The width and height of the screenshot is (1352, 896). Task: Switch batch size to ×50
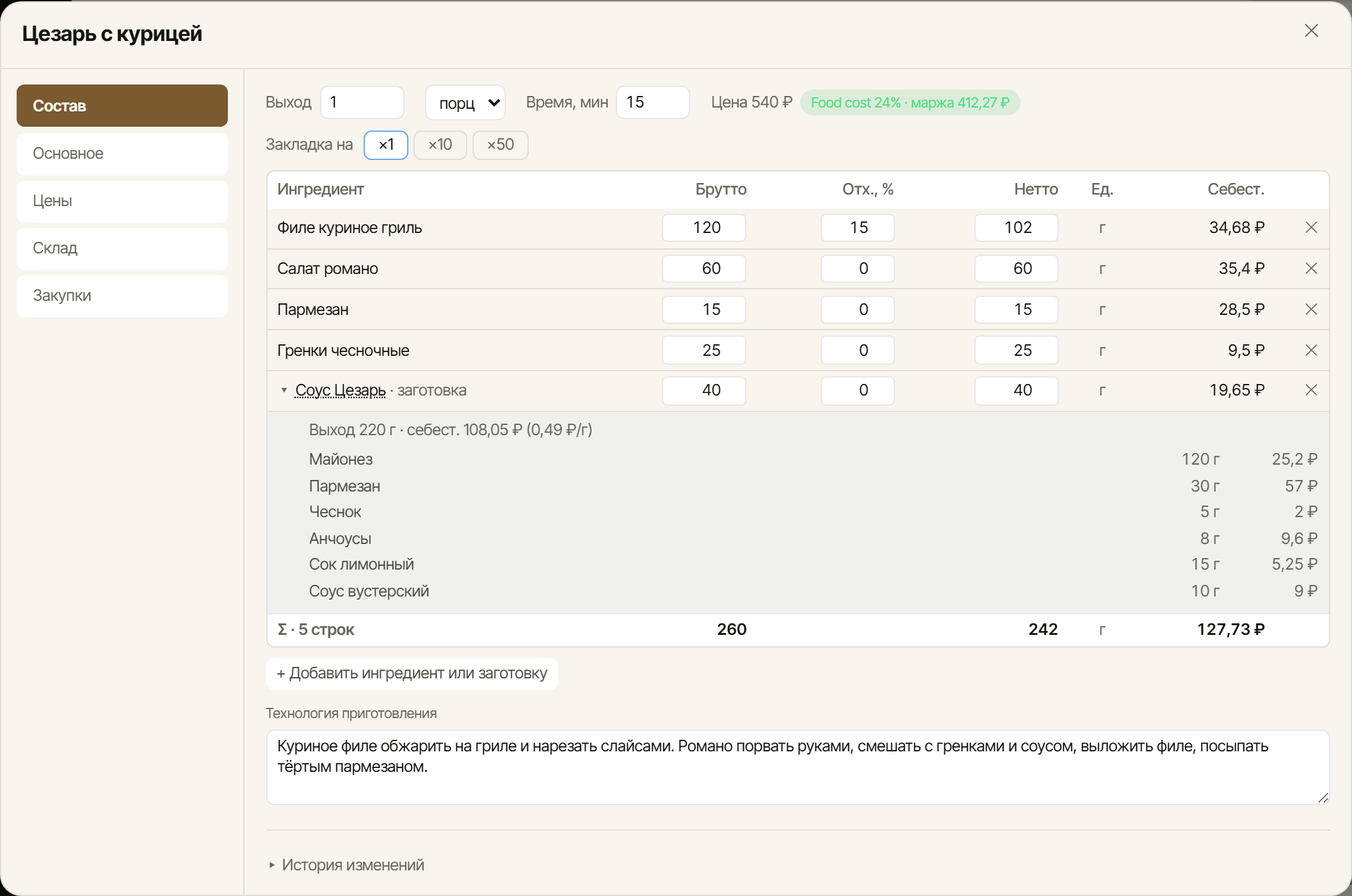[x=500, y=145]
